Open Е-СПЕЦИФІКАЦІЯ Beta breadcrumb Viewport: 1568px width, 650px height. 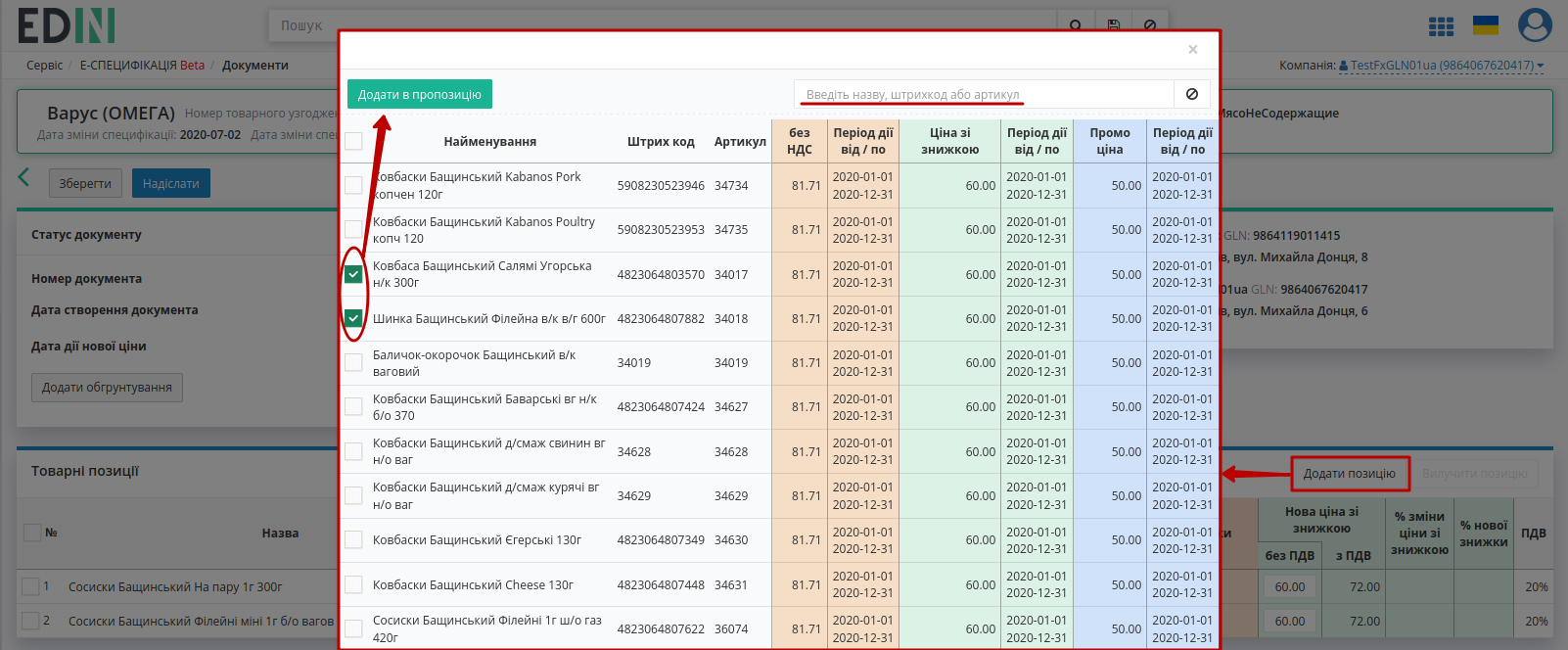[x=142, y=66]
